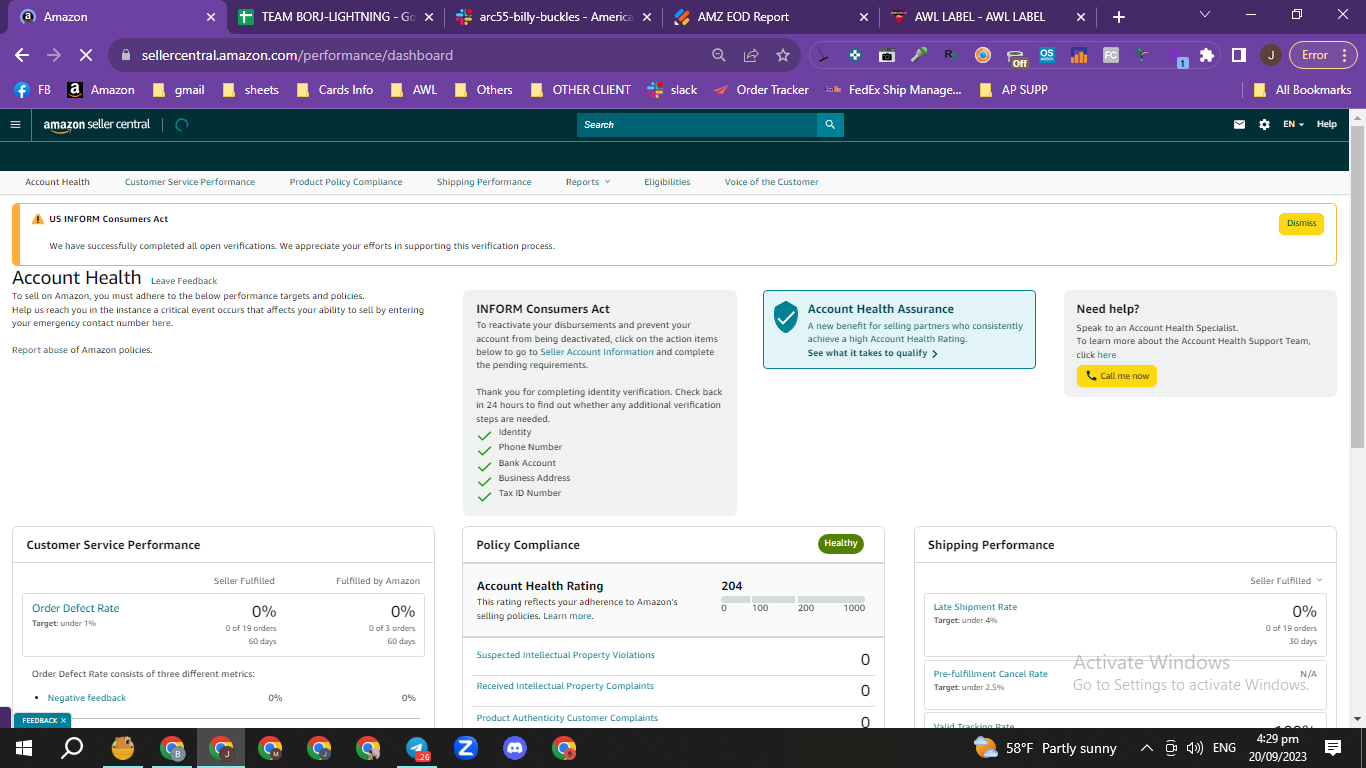
Task: Open Voice of the Customer menu item
Action: (771, 182)
